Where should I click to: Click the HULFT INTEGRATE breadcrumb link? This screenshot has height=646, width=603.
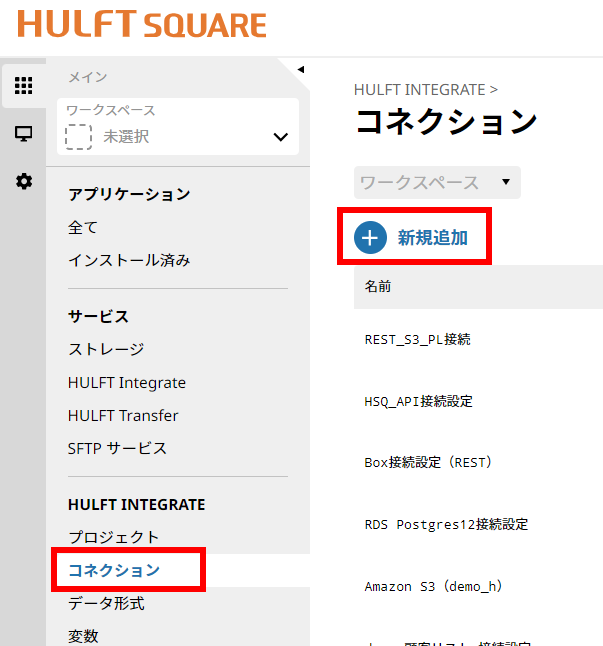[x=420, y=90]
